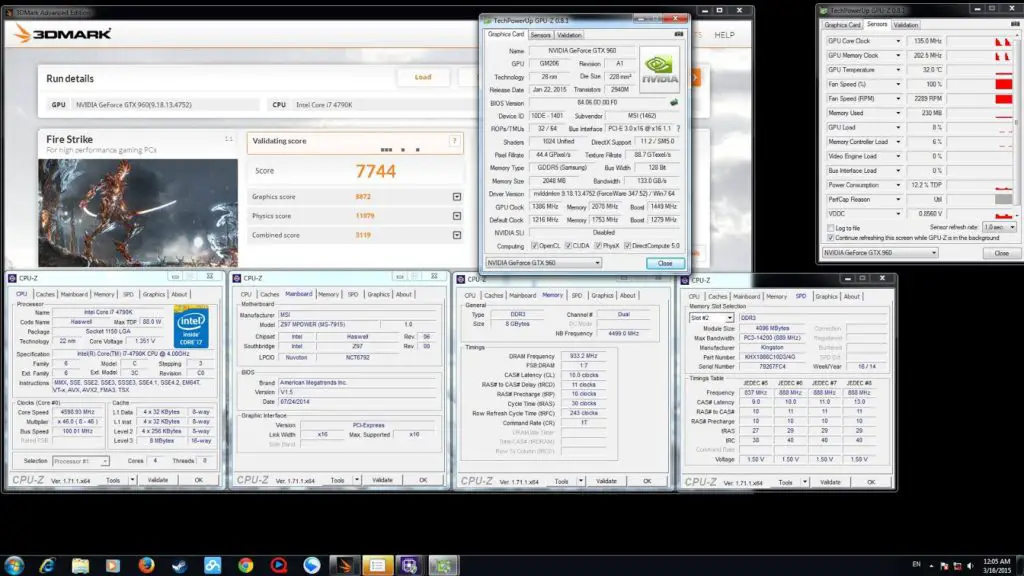1024x576 pixels.
Task: Click the green BIOS save chip icon
Action: (x=674, y=103)
